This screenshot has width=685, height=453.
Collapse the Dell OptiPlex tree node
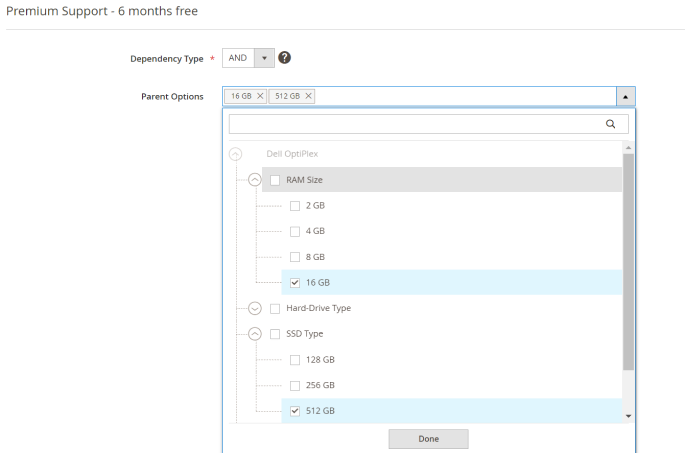click(235, 154)
